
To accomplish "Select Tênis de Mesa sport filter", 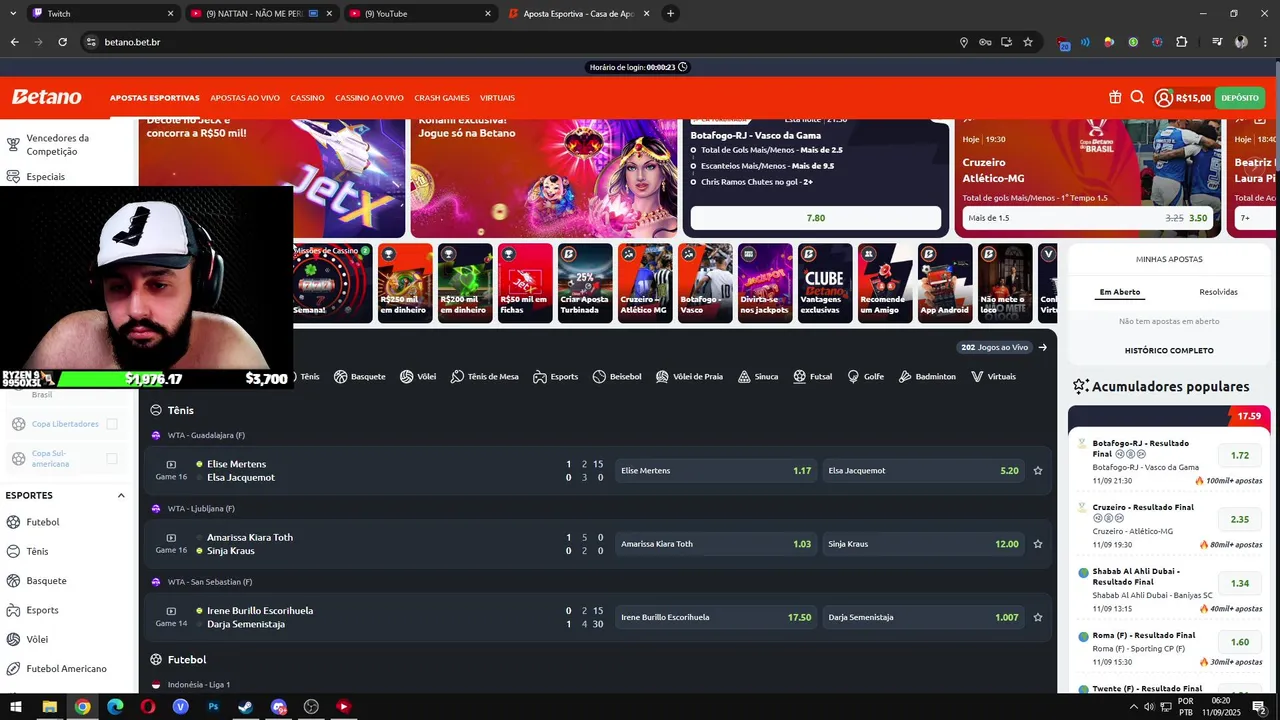I will pyautogui.click(x=485, y=377).
